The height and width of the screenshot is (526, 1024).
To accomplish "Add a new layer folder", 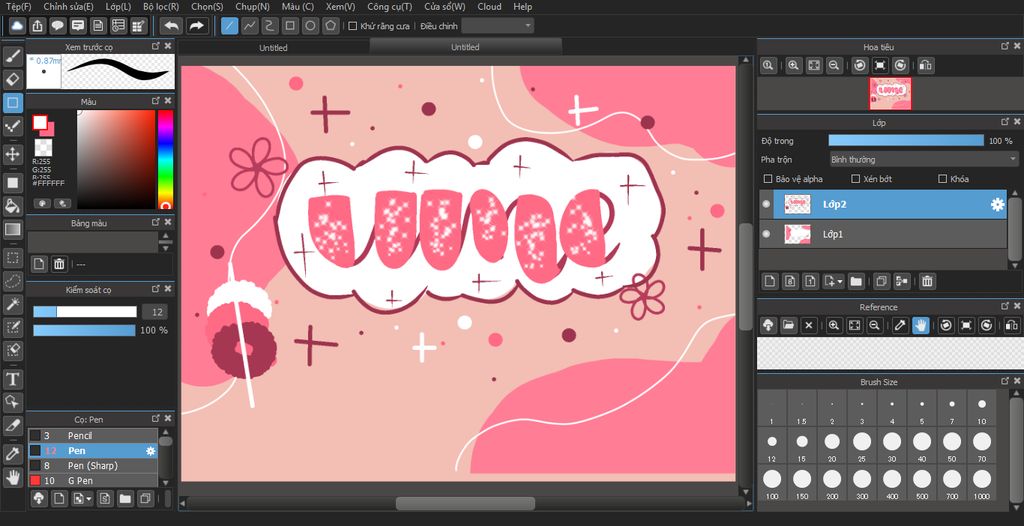I will click(856, 282).
